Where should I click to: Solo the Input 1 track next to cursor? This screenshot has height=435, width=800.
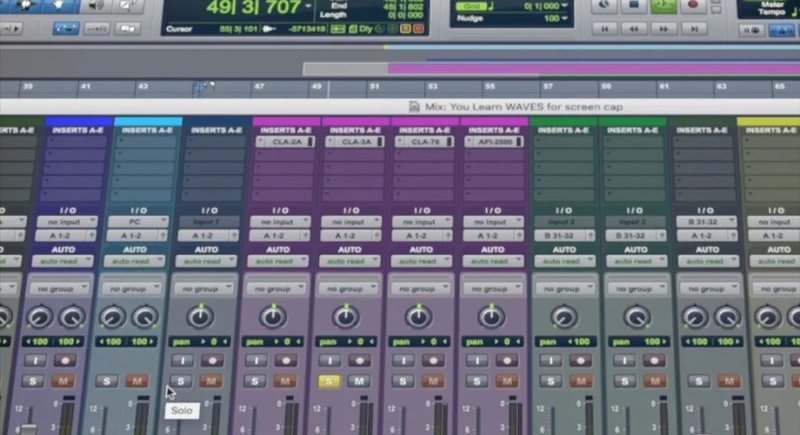pos(181,381)
